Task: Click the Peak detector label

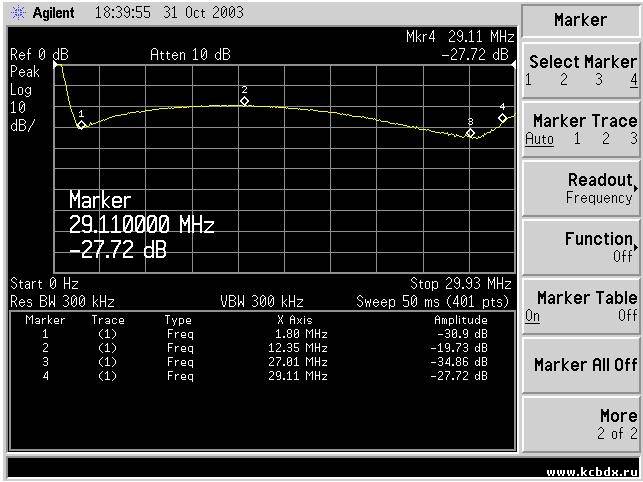Action: click(25, 72)
